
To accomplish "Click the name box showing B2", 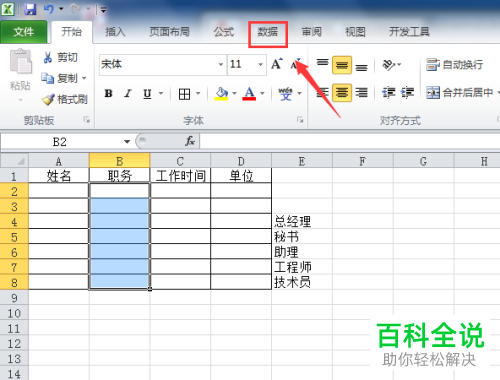I will (61, 142).
